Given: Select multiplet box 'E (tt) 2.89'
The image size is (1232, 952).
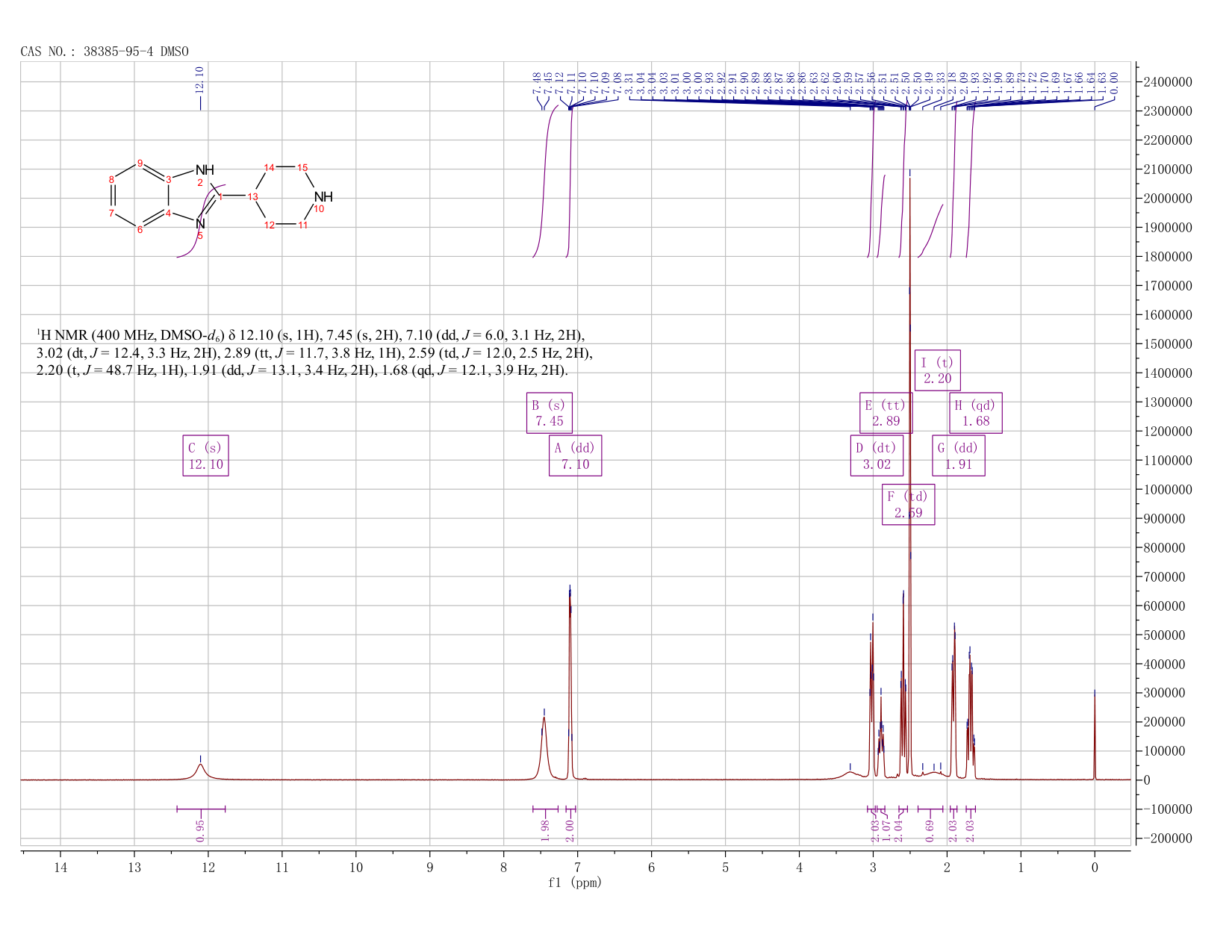Looking at the screenshot, I should tap(886, 413).
